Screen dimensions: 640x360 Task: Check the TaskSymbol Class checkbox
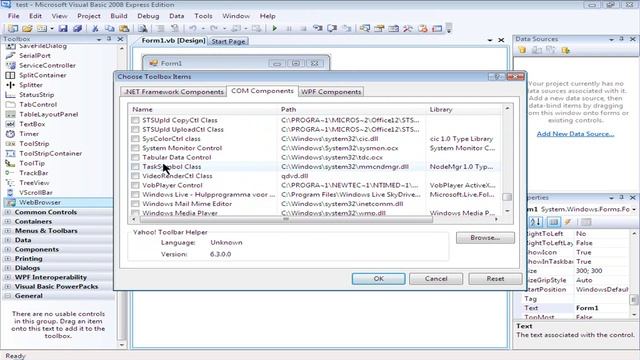coord(135,167)
